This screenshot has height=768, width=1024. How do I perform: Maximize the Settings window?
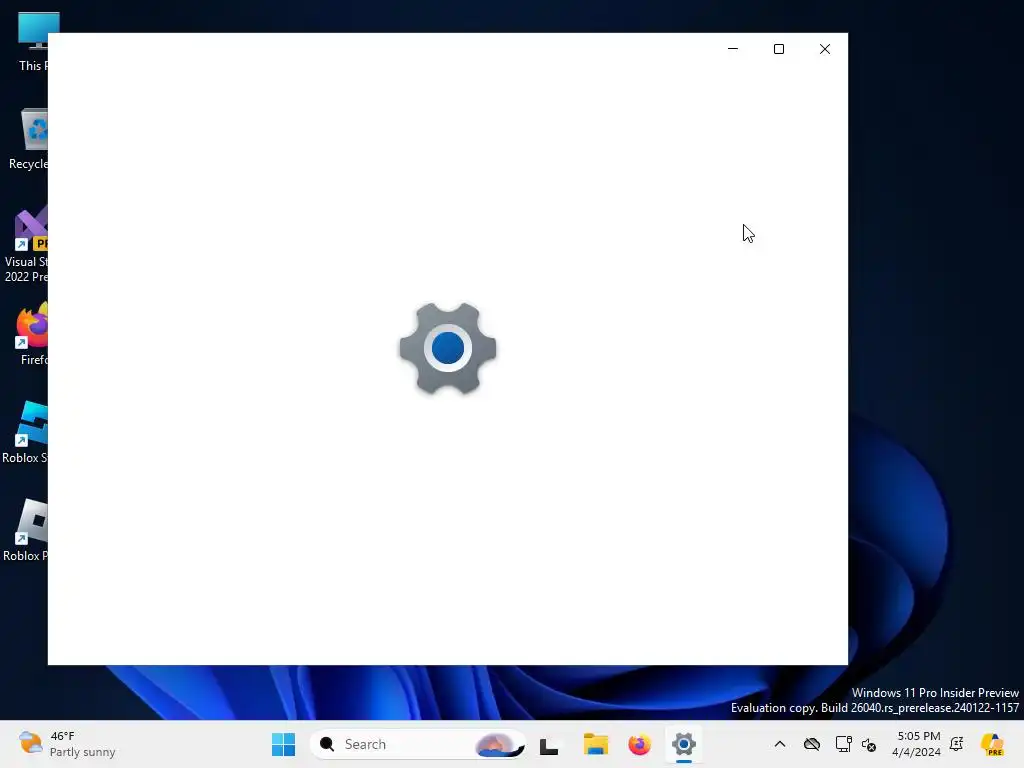point(778,49)
